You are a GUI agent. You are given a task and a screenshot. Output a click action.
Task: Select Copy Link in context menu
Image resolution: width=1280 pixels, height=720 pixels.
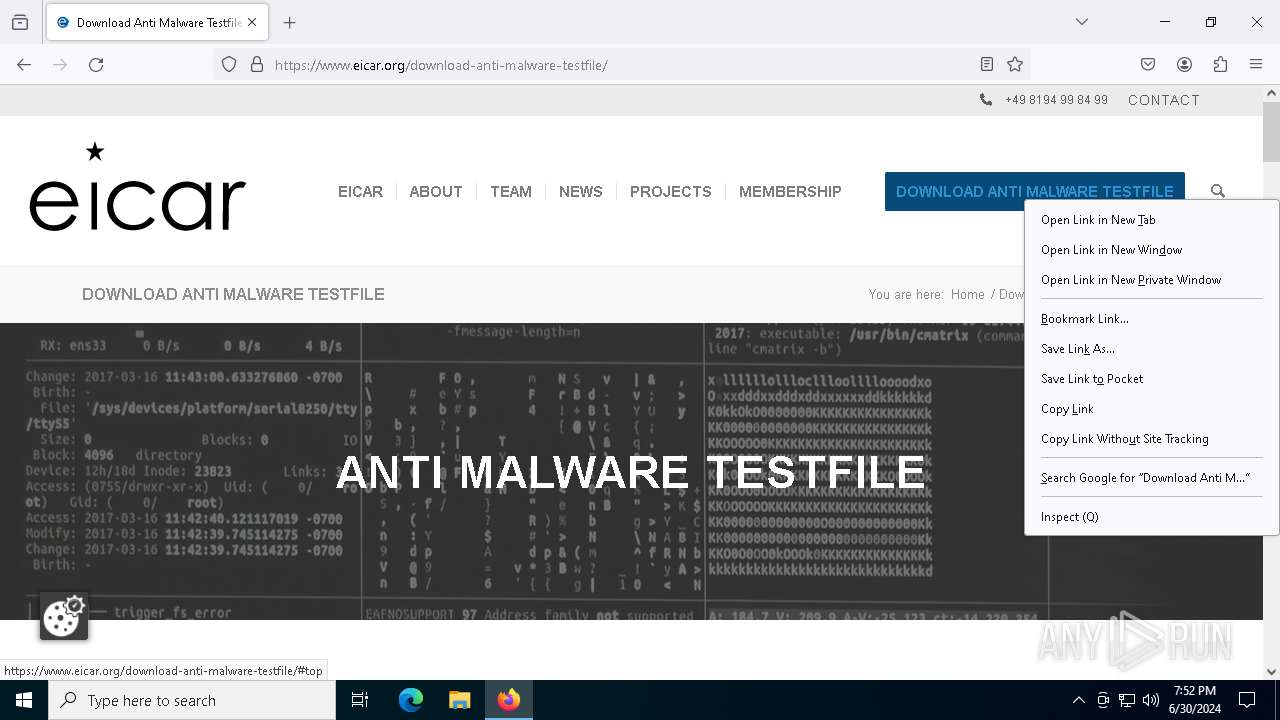tap(1152, 409)
